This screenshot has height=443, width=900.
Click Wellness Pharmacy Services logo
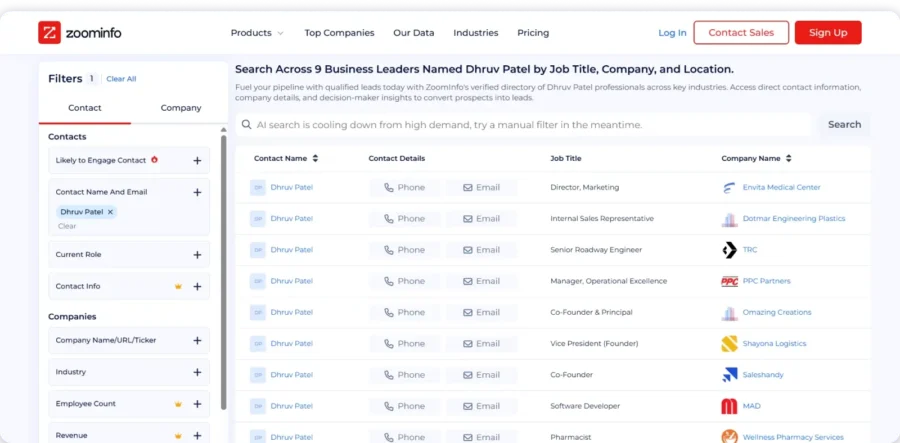pyautogui.click(x=729, y=437)
